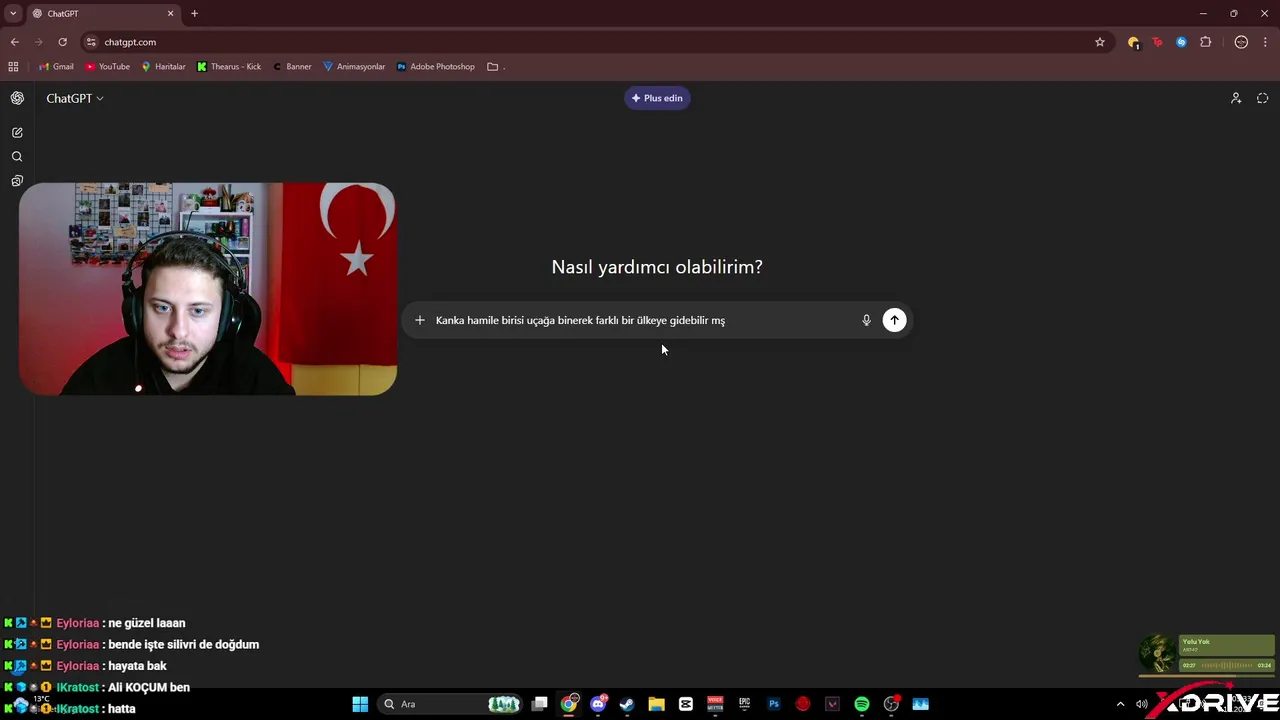1280x720 pixels.
Task: Open the Extensions puzzle icon
Action: point(1205,42)
